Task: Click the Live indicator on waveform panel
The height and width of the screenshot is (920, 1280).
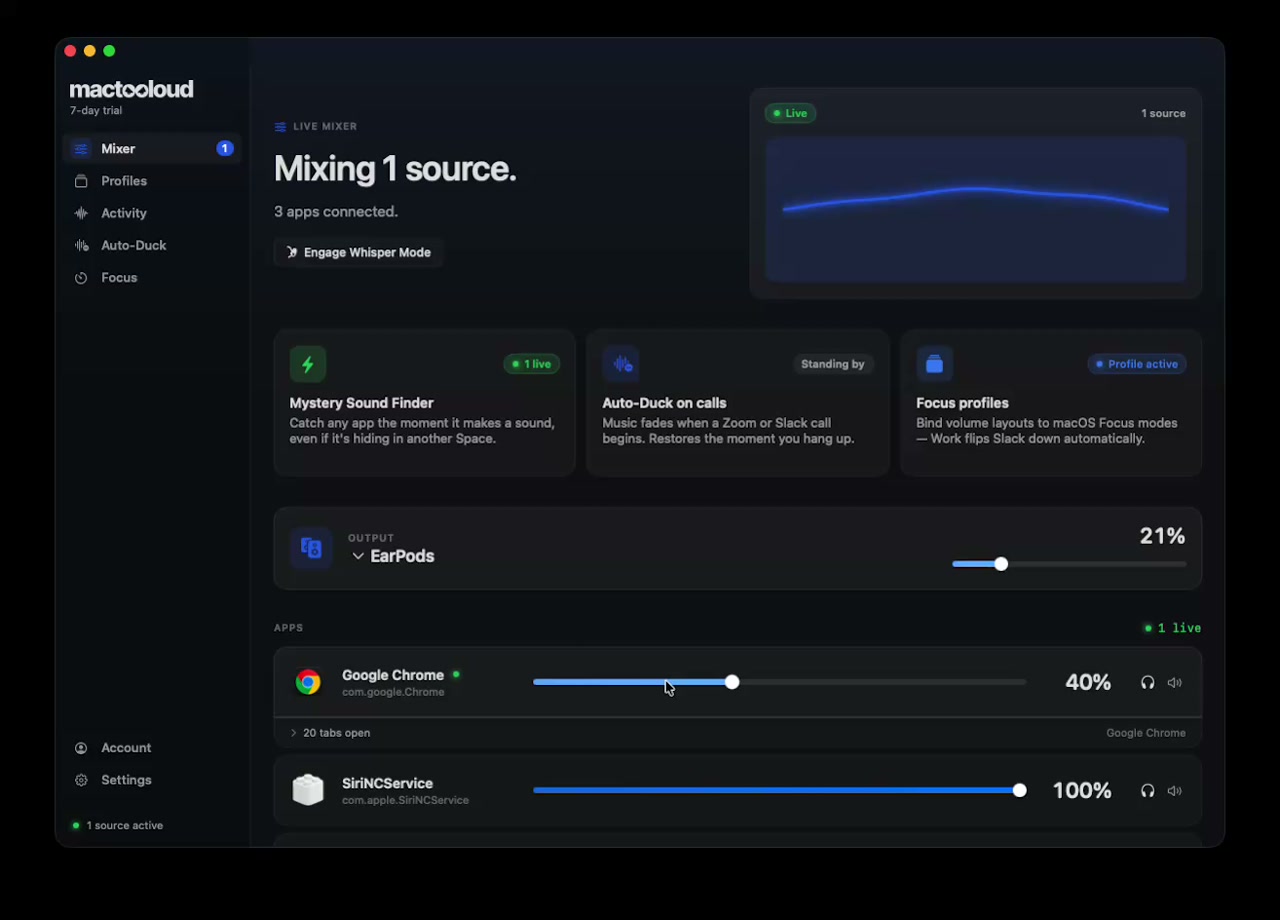Action: click(x=791, y=113)
